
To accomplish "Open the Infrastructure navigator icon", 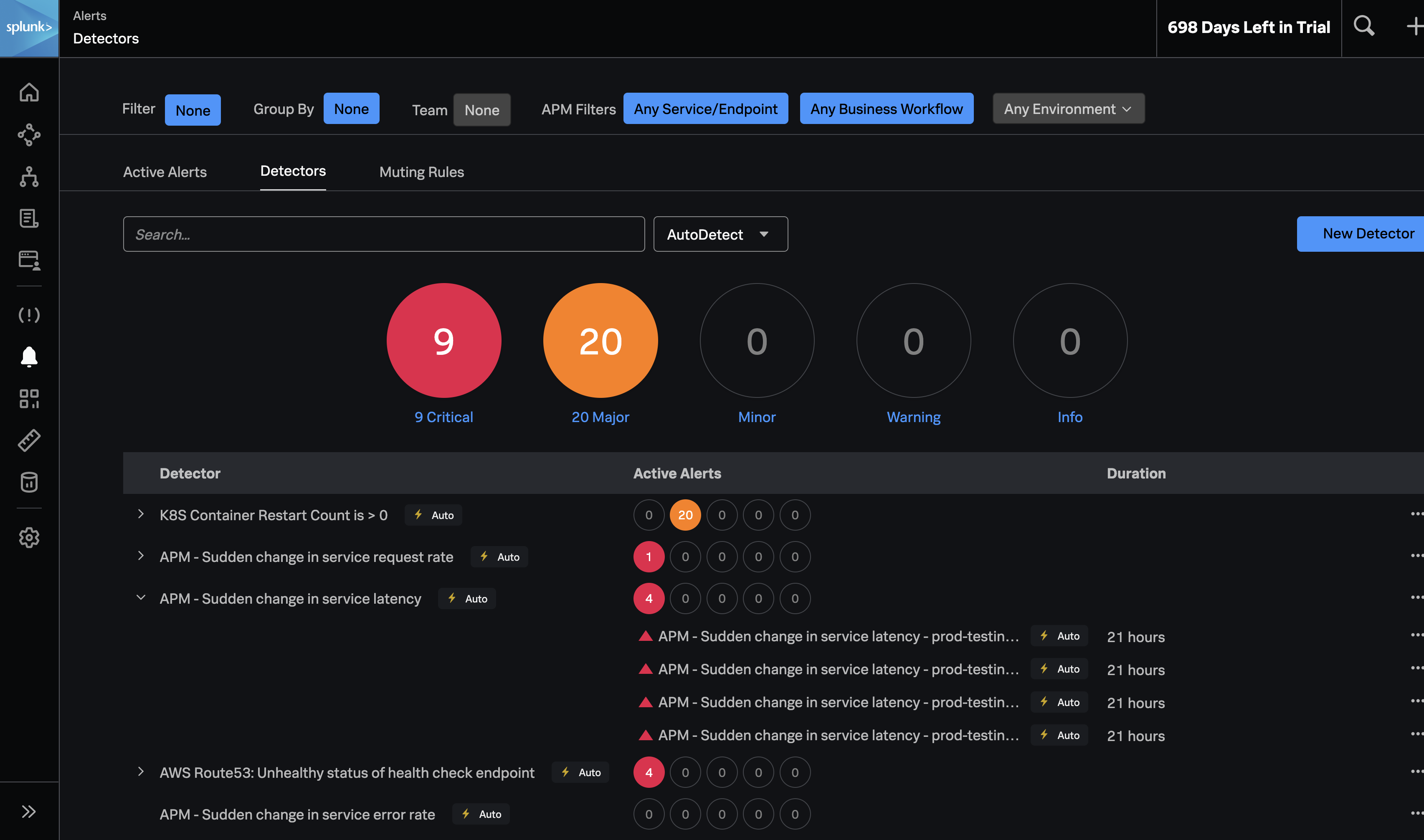I will click(x=29, y=177).
